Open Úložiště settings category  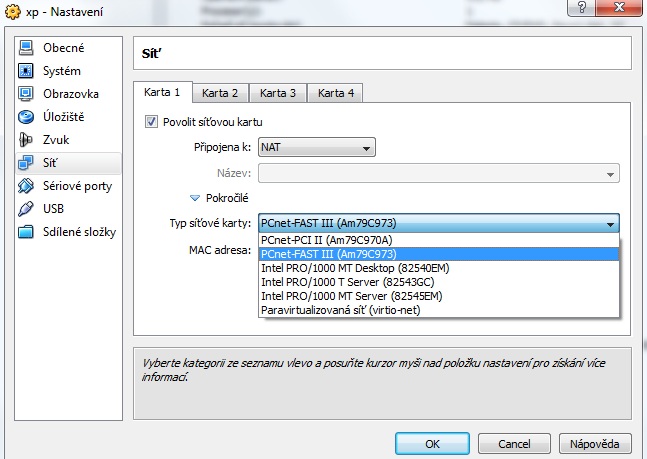click(68, 117)
